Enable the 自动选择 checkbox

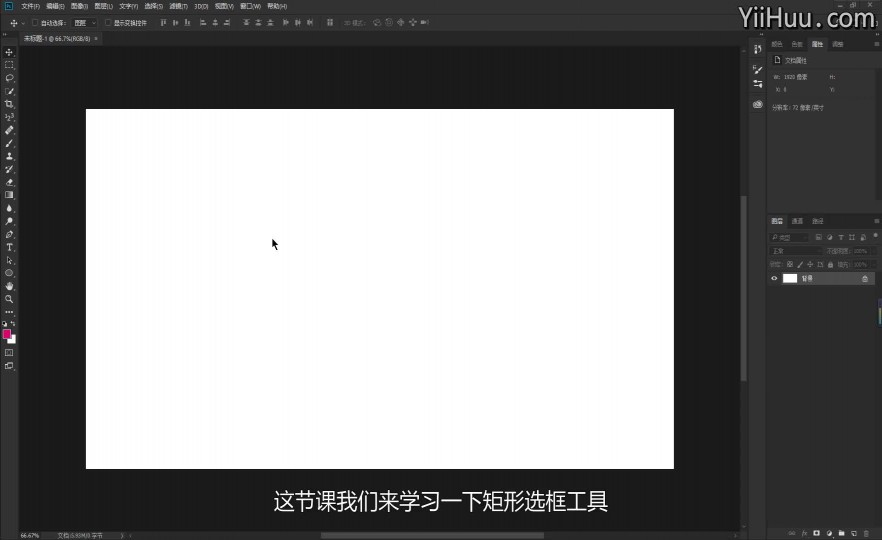click(x=35, y=22)
